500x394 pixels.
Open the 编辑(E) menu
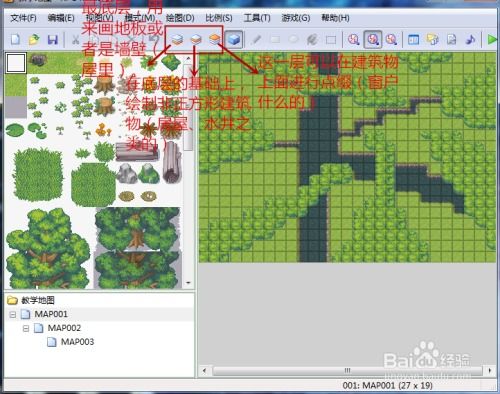pyautogui.click(x=61, y=18)
